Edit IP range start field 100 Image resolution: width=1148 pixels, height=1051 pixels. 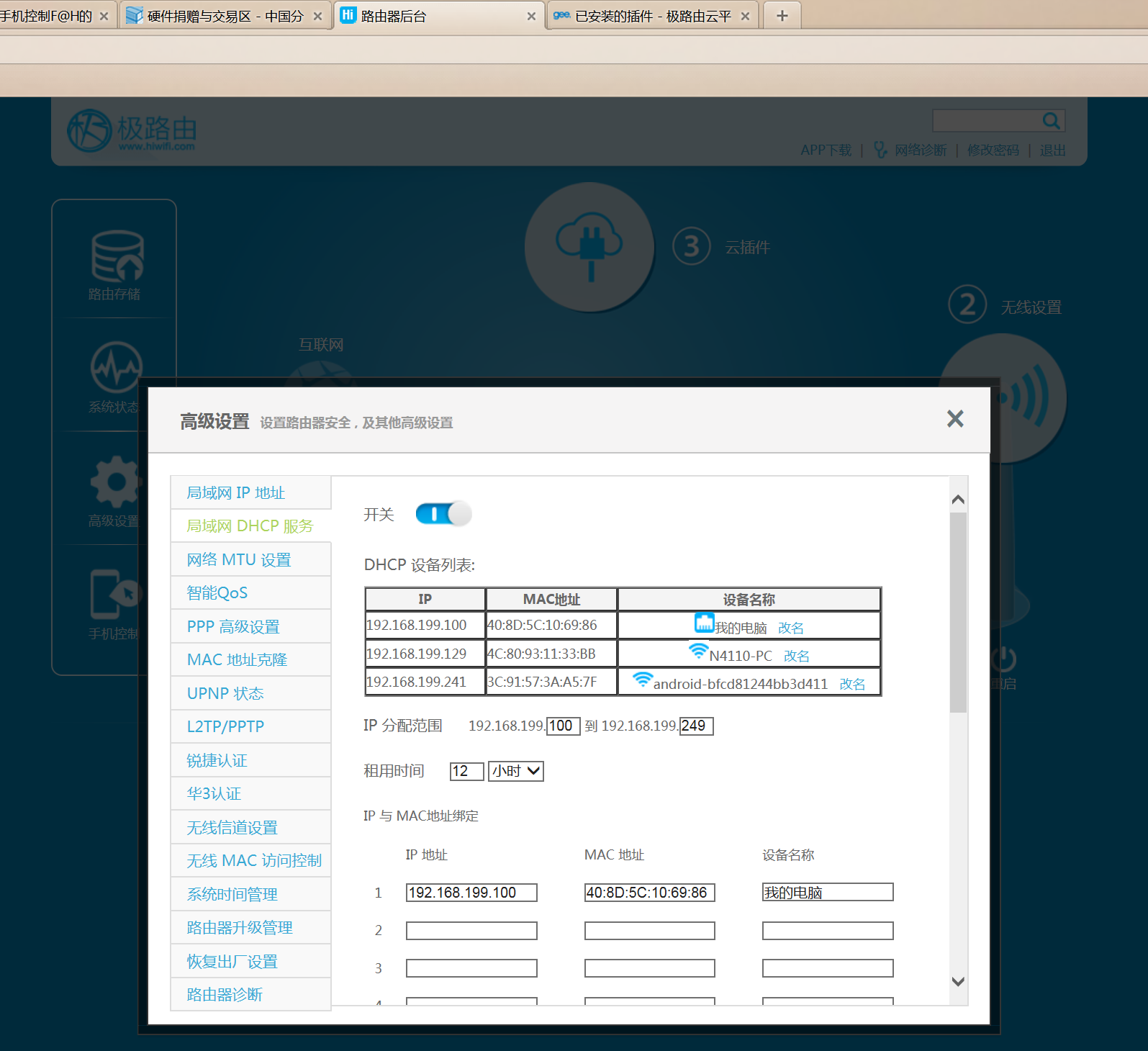[563, 726]
